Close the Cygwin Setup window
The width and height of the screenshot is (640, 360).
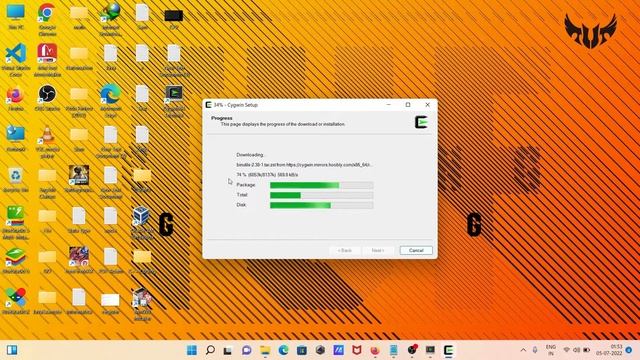[x=427, y=105]
